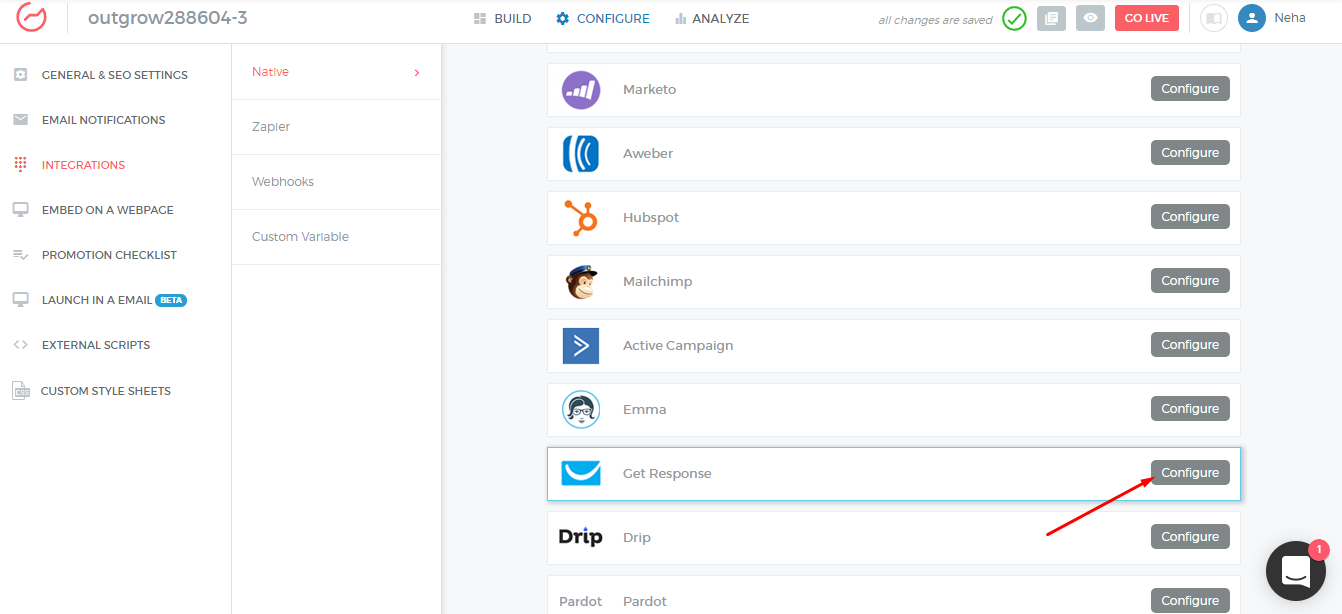
Task: Click the BETA badge
Action: (x=171, y=300)
